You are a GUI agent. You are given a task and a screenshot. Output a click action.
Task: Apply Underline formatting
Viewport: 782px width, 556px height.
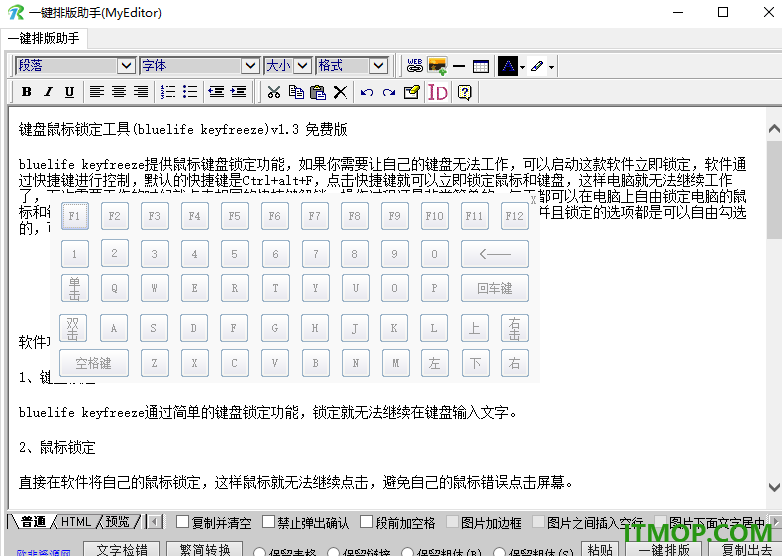(69, 92)
